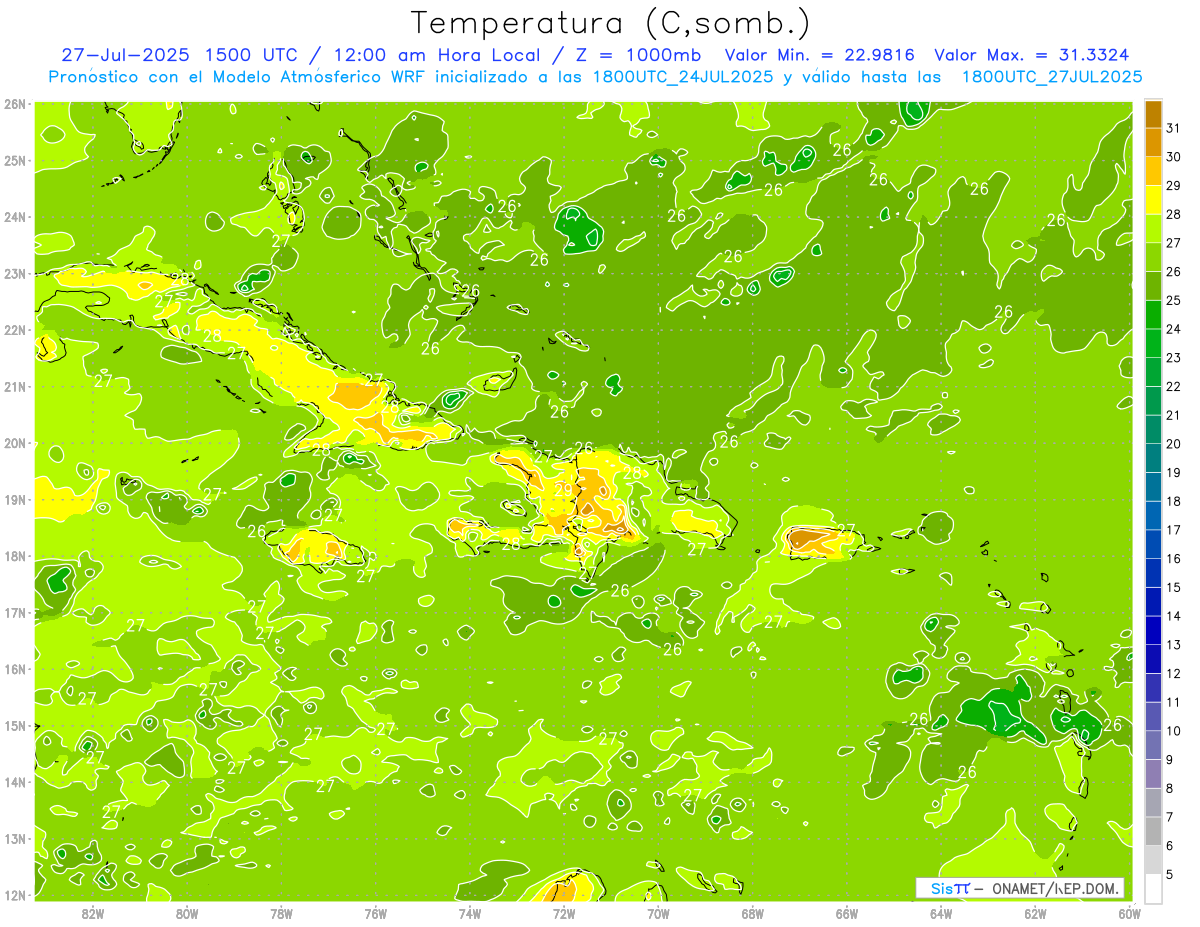Viewport: 1200px width, 927px height.
Task: Pick the gold band between 29 and 30
Action: point(1153,171)
